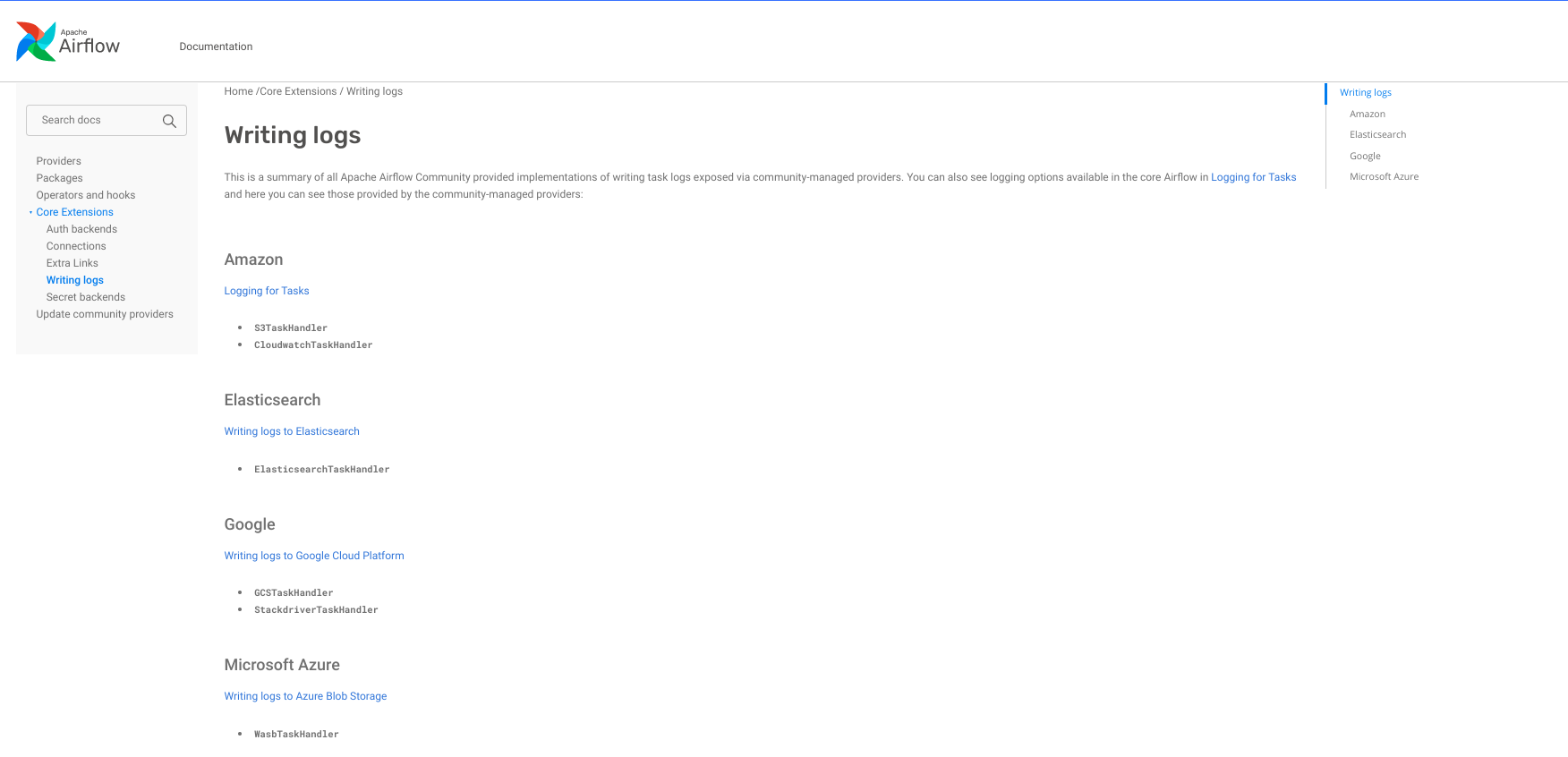Click the Elasticsearch section heading
This screenshot has width=1568, height=757.
272,400
